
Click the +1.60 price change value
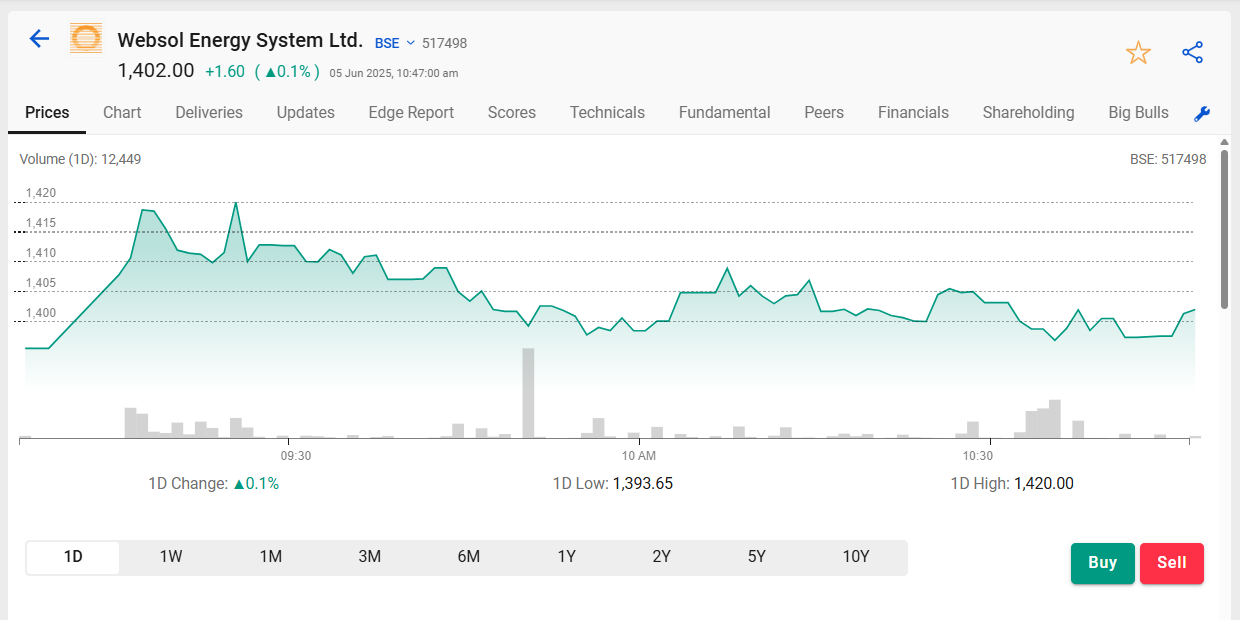point(225,72)
